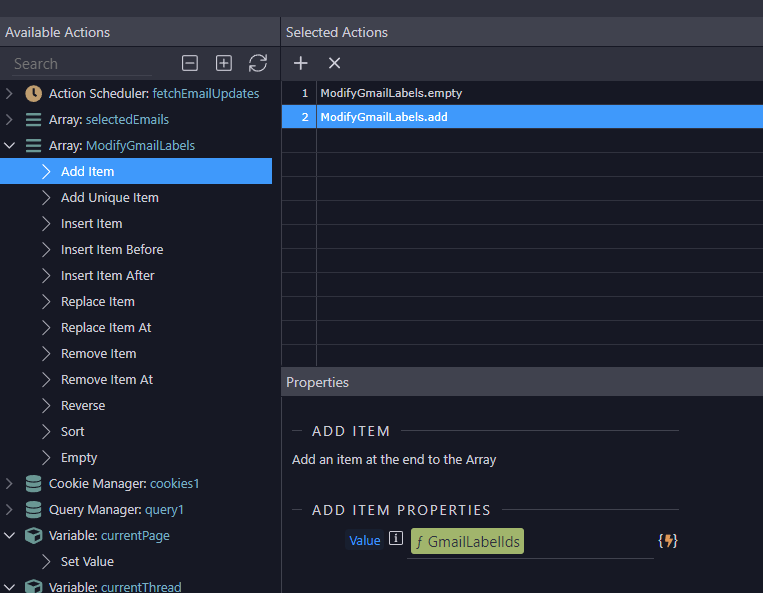Viewport: 763px width, 593px height.
Task: Click the Action Scheduler clock icon
Action: click(x=33, y=93)
